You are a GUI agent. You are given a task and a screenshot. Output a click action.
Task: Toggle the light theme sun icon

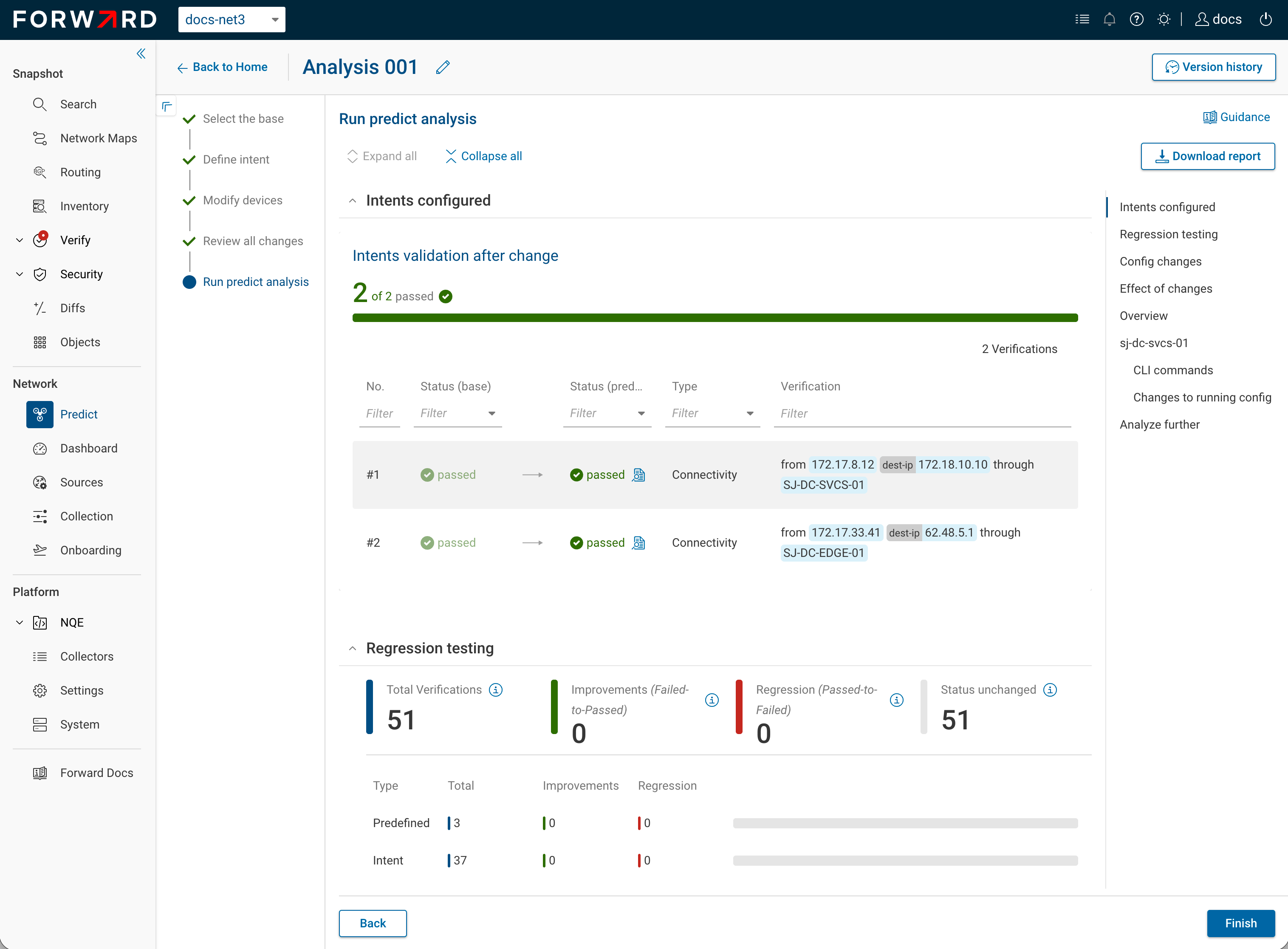point(1164,20)
